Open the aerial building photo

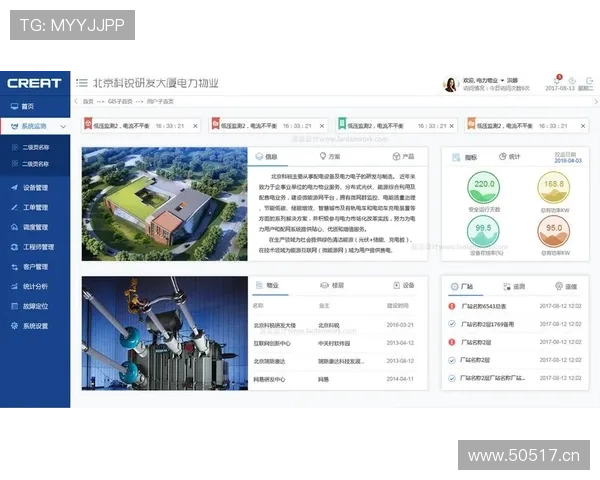pyautogui.click(x=165, y=204)
